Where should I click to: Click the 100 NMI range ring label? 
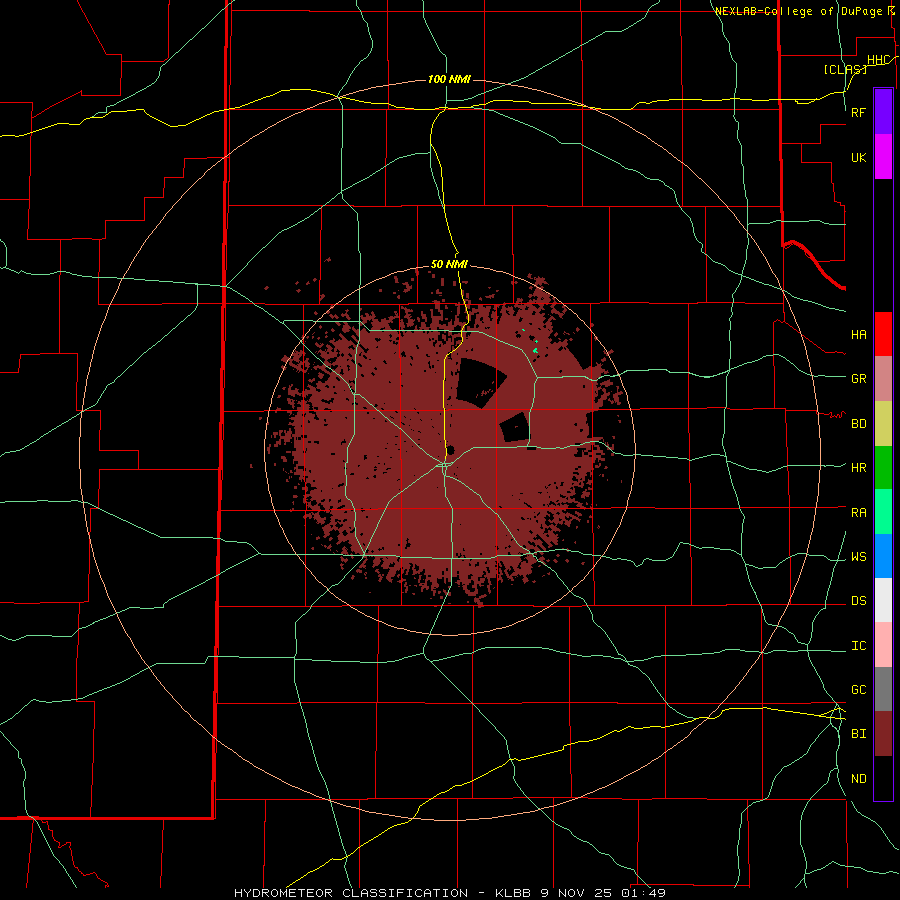449,79
